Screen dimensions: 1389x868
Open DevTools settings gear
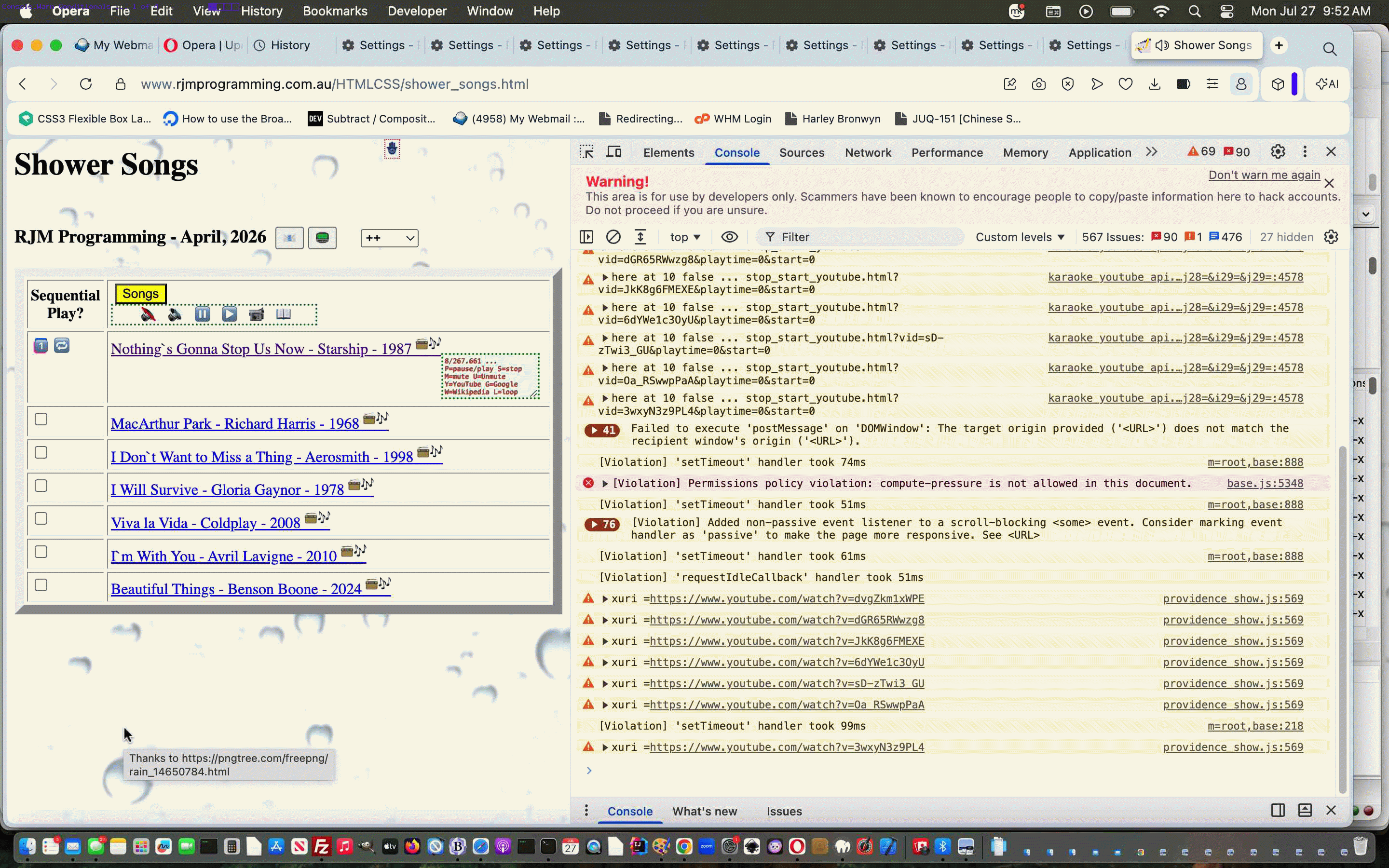tap(1278, 152)
